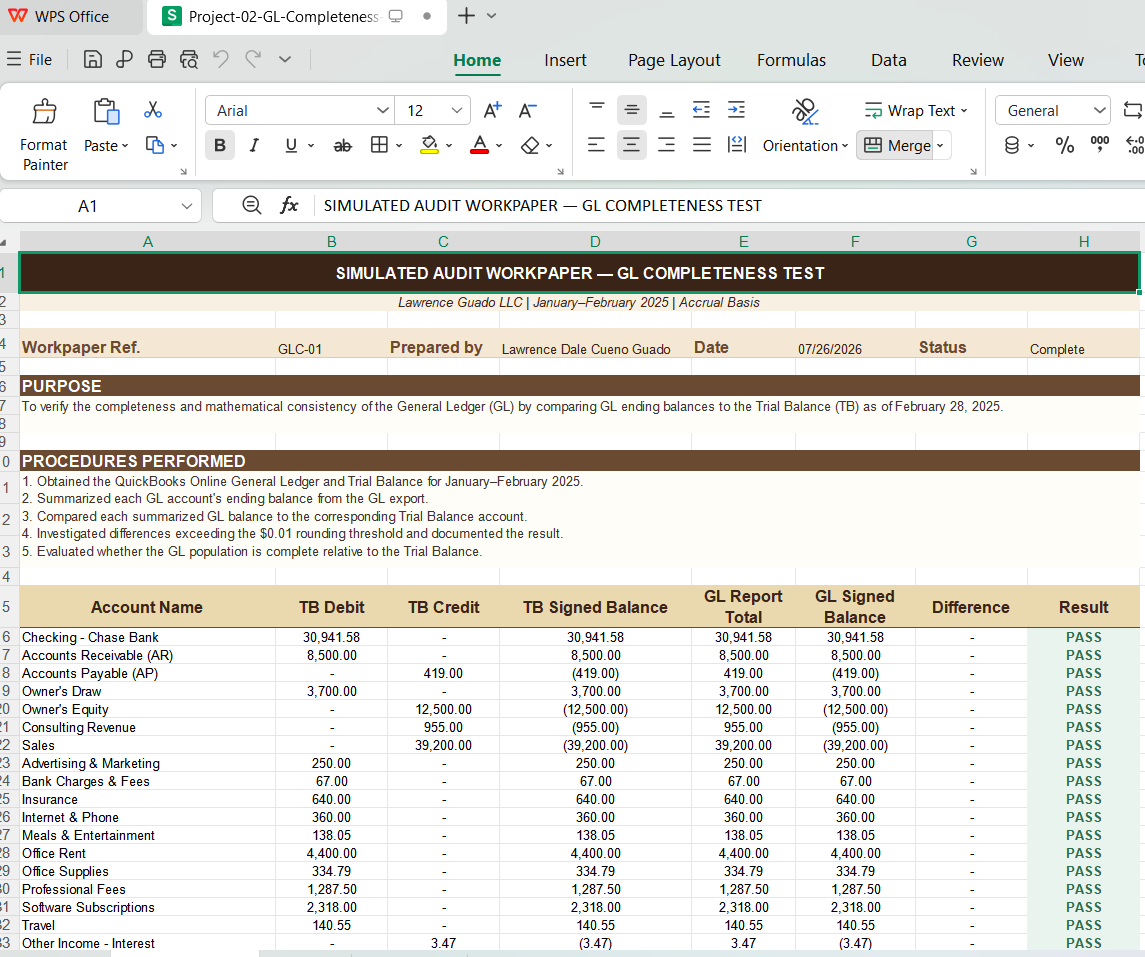Screen dimensions: 1145x957
Task: Click the Save icon in quick access toolbar
Action: tap(93, 60)
